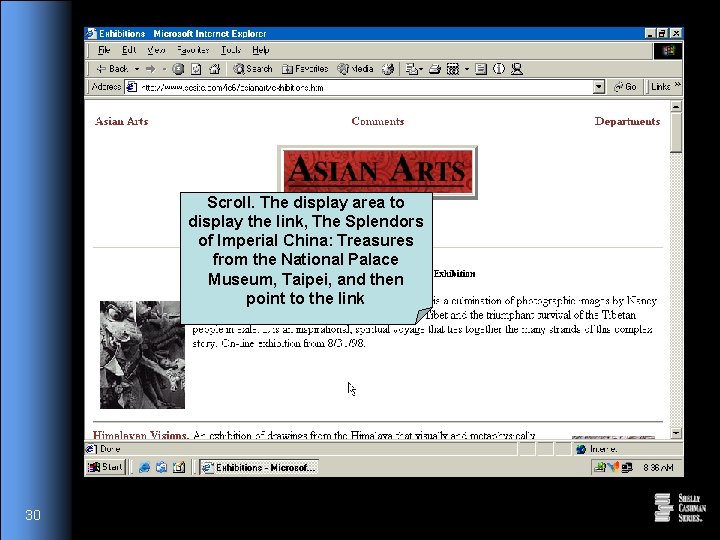Click the Windows logo throbber icon

pos(668,51)
